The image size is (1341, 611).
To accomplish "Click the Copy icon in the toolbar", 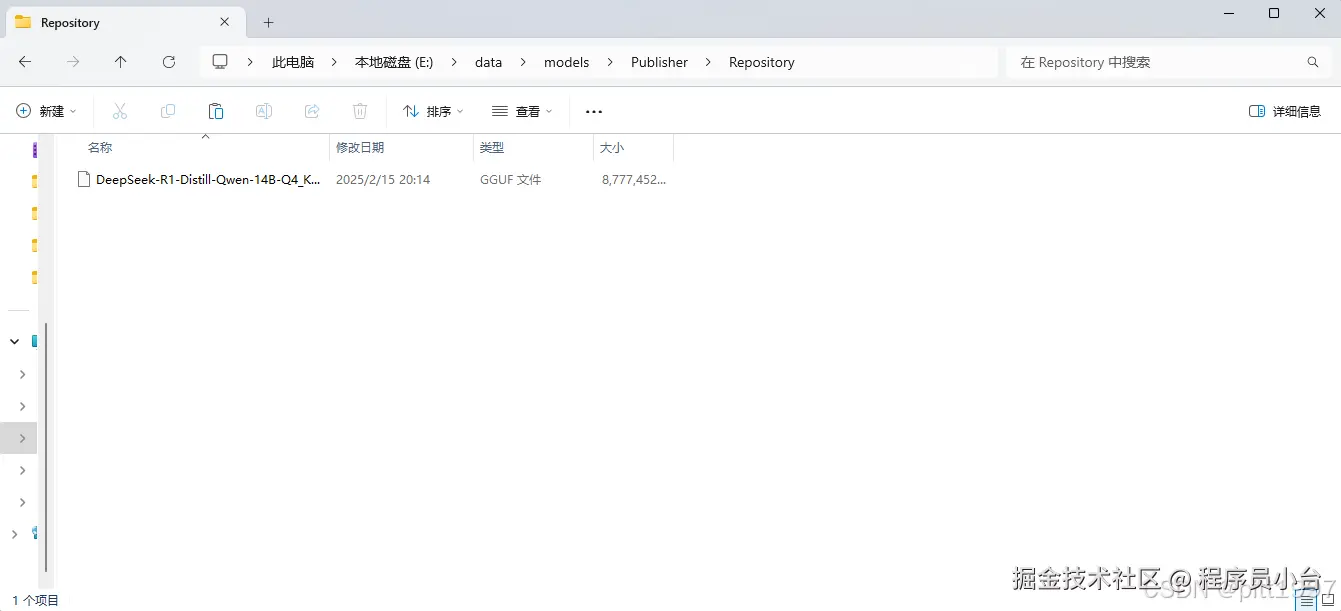I will [167, 111].
